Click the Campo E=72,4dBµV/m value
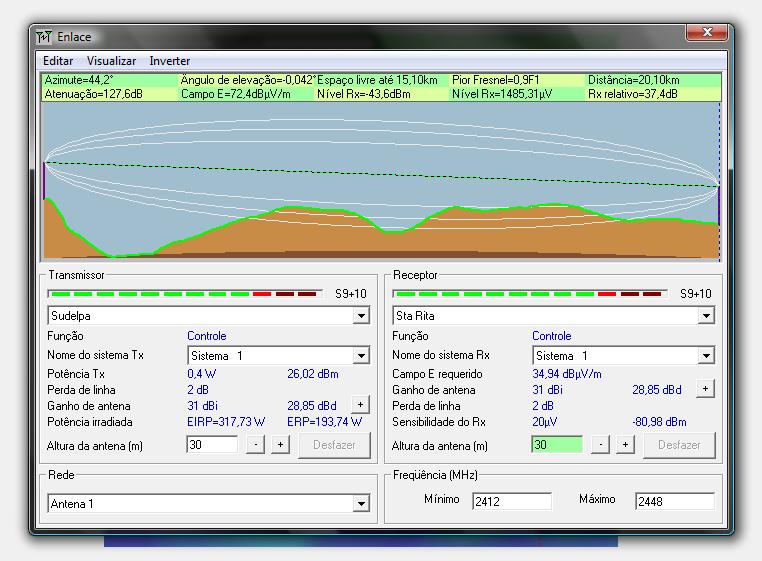762x561 pixels. point(236,94)
